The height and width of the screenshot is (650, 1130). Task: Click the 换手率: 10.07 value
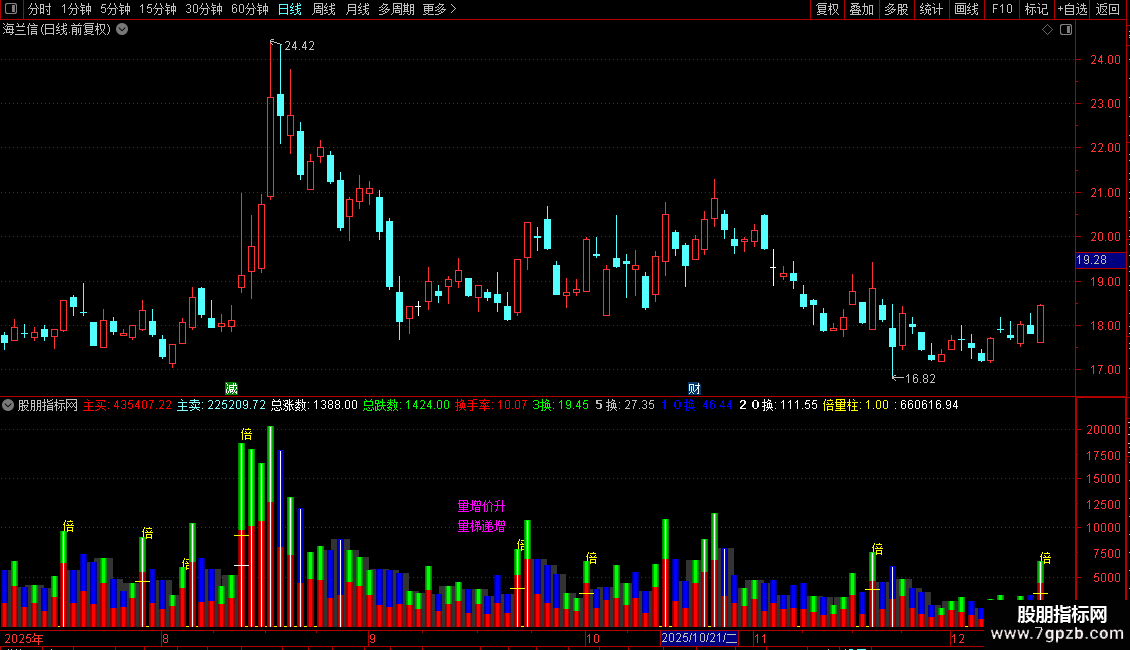(x=491, y=405)
